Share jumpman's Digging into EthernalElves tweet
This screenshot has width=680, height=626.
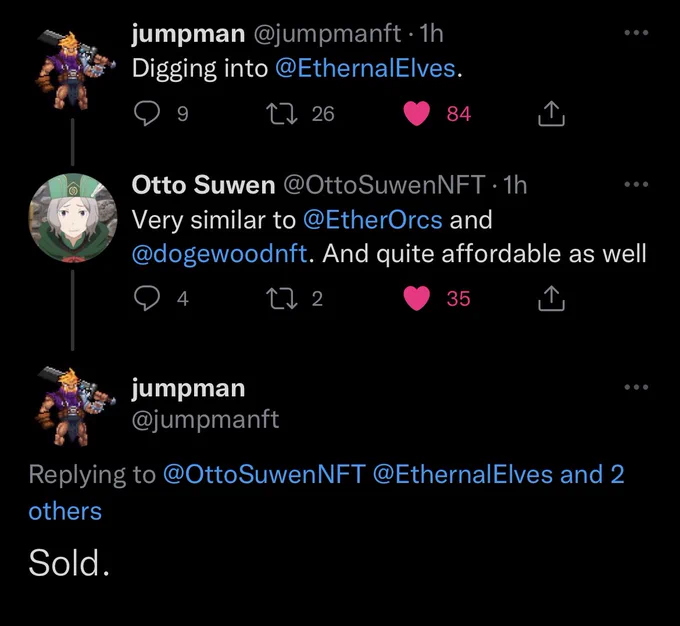[x=551, y=113]
